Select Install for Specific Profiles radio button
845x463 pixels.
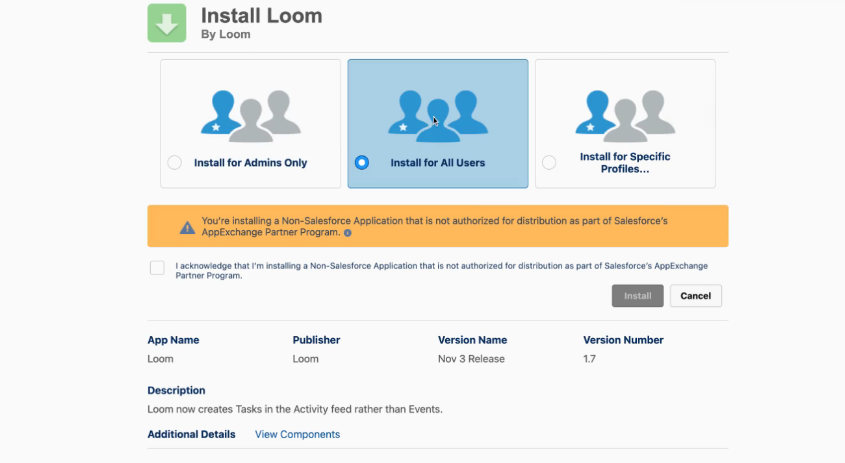click(x=549, y=162)
